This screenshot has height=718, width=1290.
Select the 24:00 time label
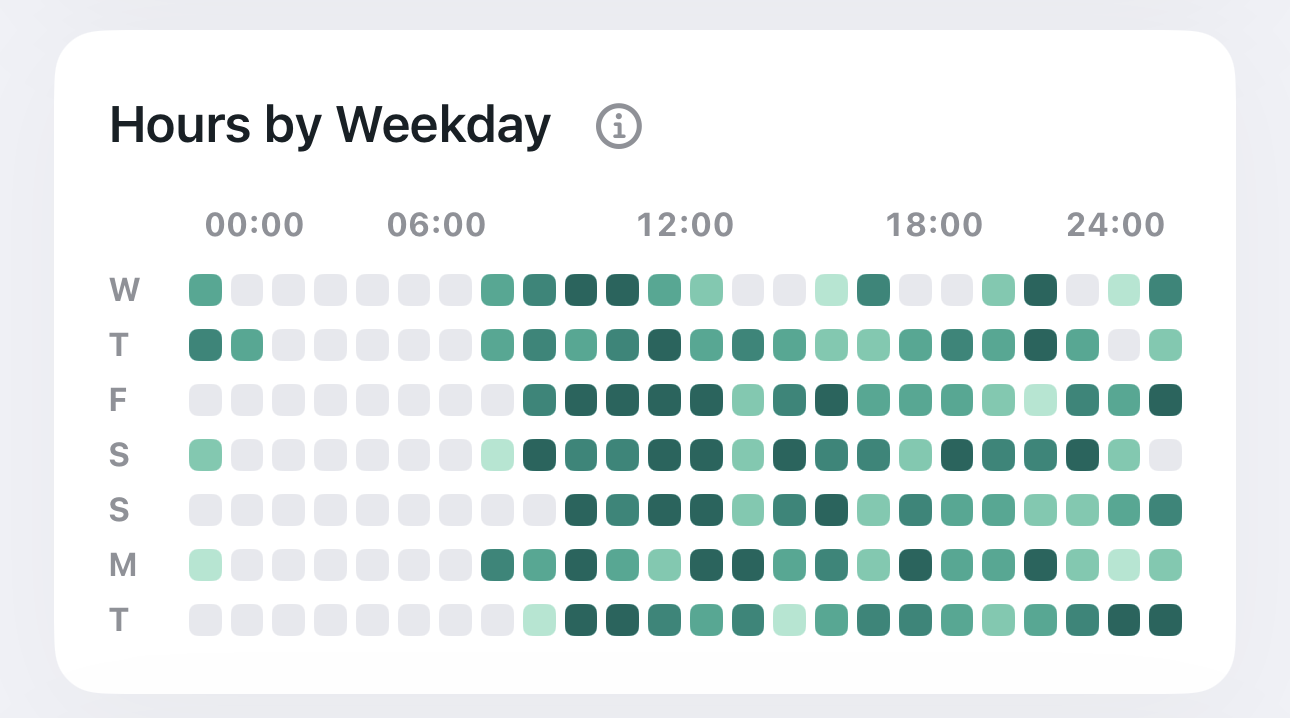tap(1116, 225)
